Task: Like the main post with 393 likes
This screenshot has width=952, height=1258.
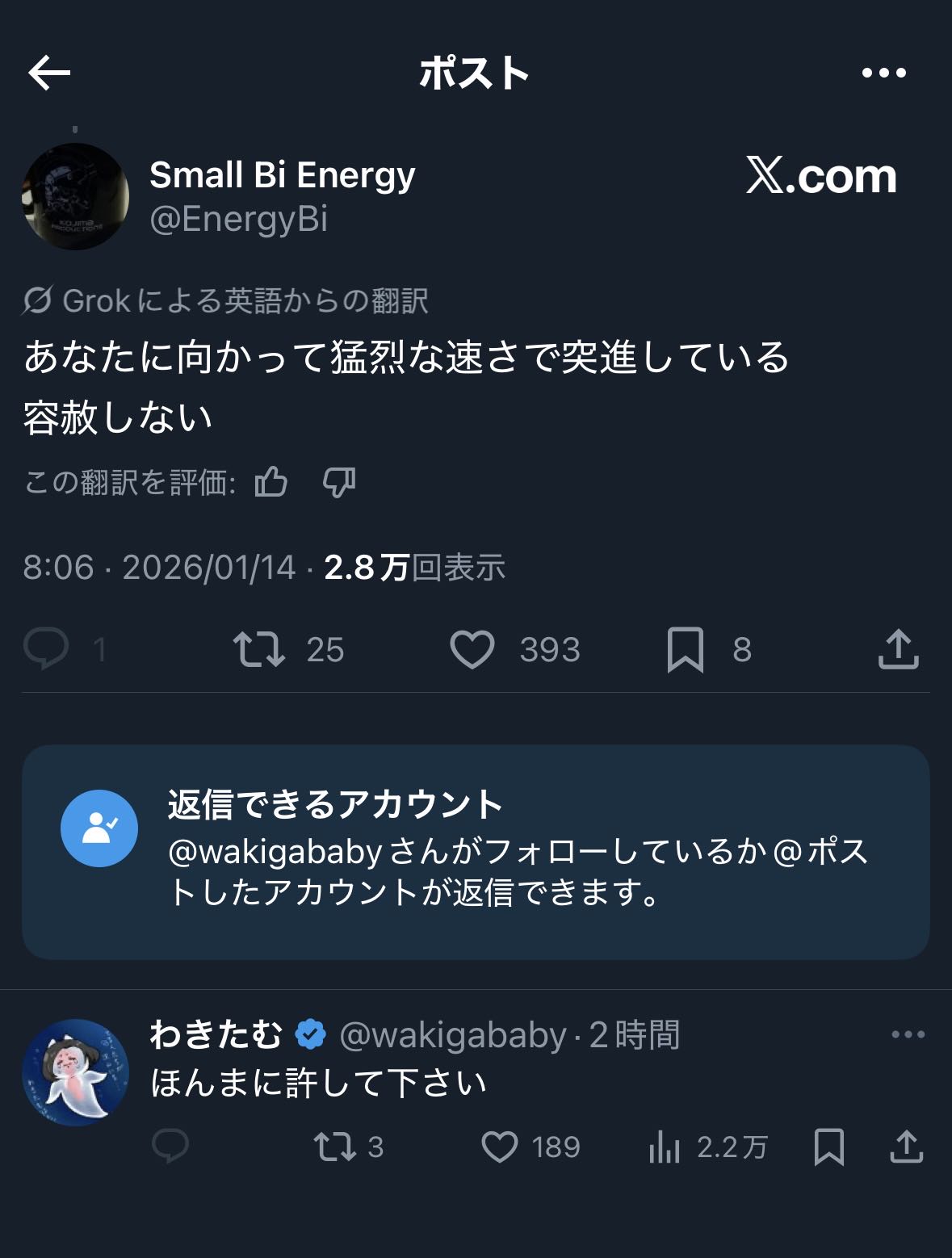Action: tap(472, 649)
